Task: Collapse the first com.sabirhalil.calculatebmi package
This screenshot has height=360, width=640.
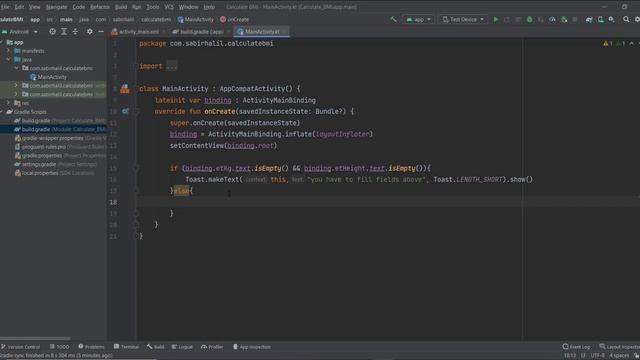Action: (16, 68)
